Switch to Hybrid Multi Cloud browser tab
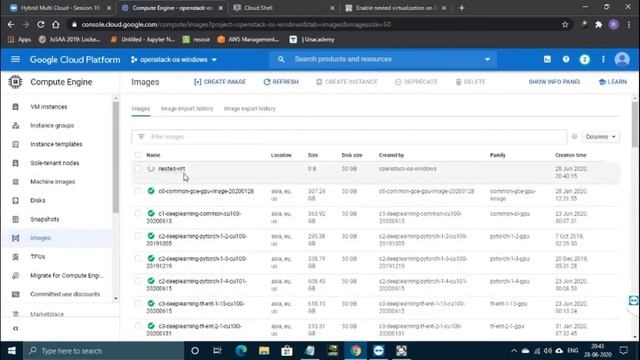Screen dimensions: 640x360 (60, 8)
